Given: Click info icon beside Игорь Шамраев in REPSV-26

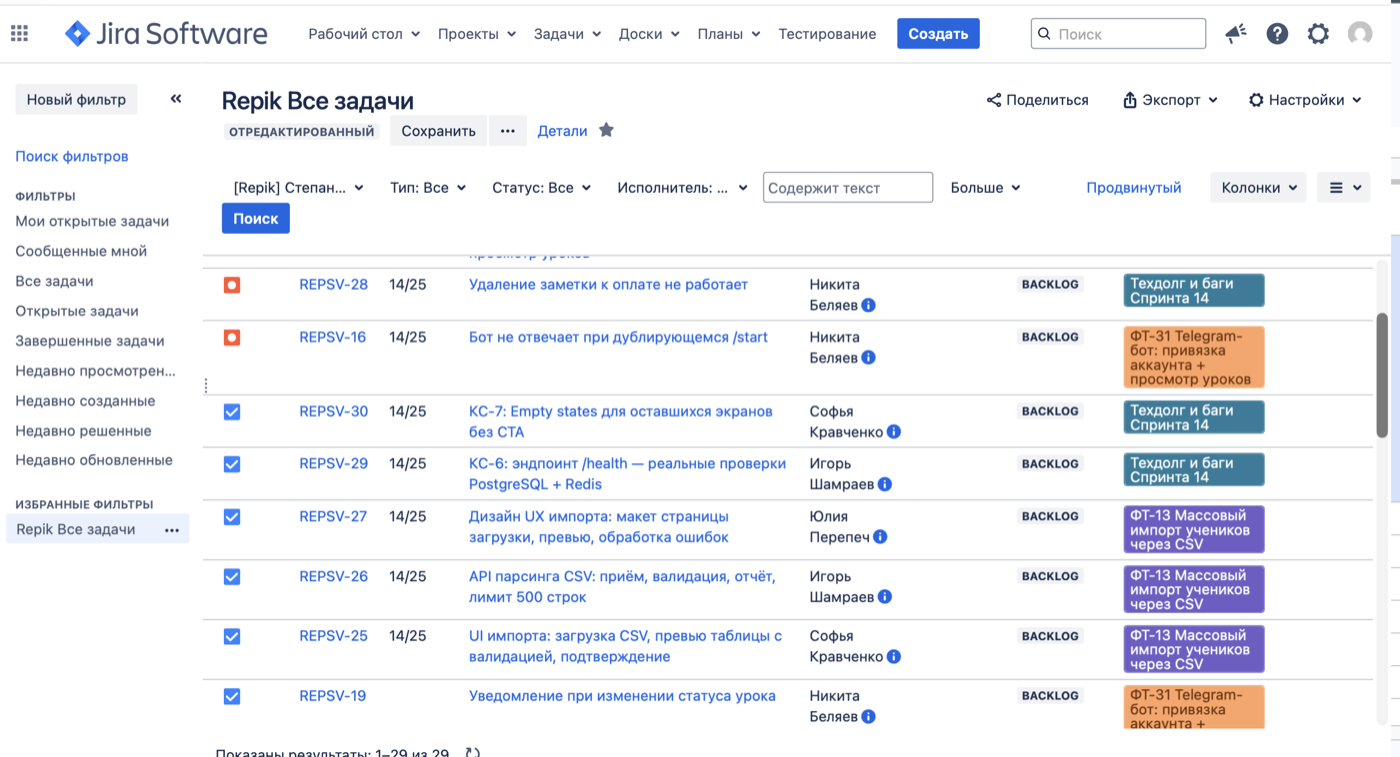Looking at the screenshot, I should pos(885,597).
